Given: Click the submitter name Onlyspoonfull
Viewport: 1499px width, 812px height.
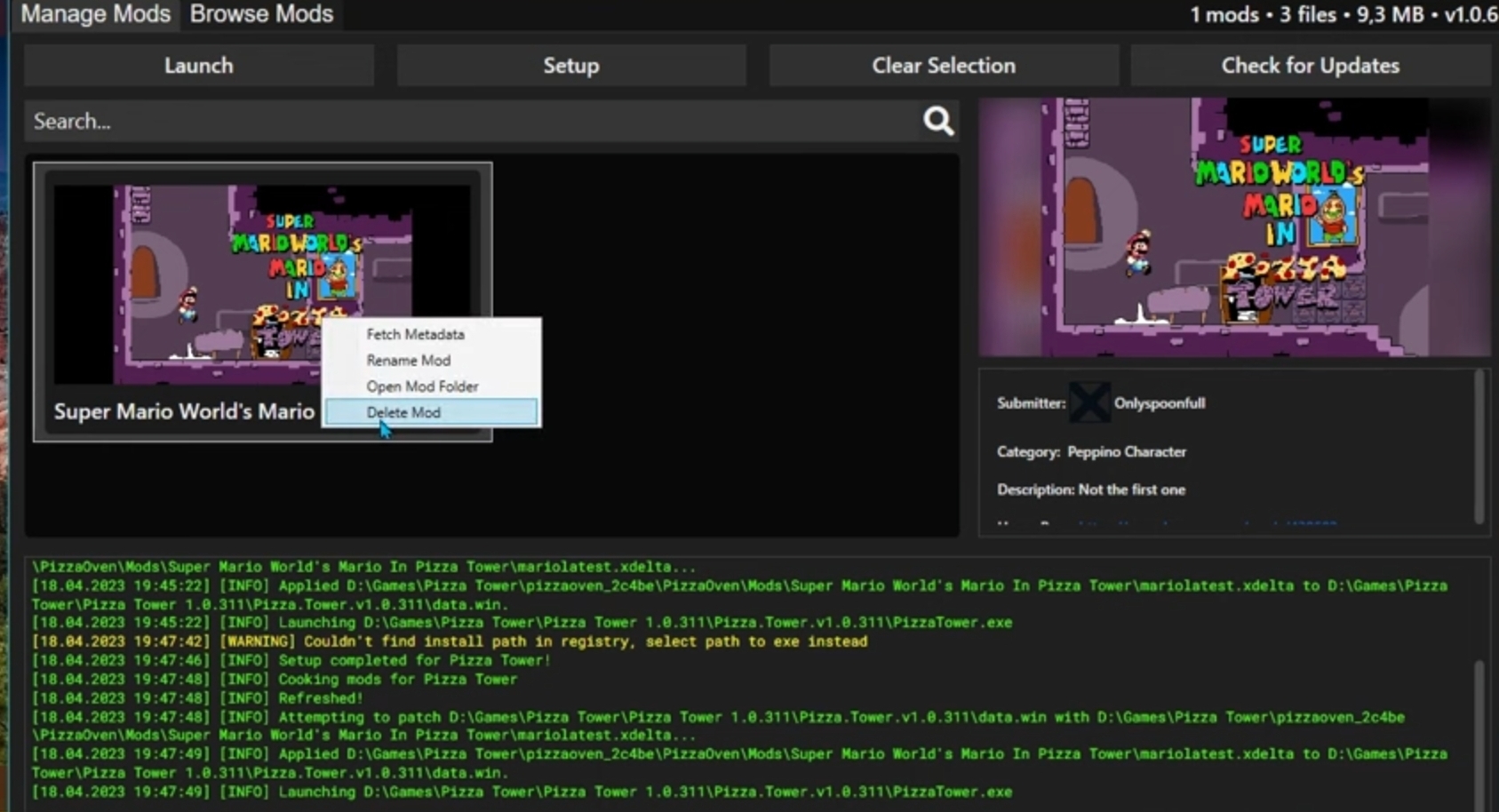Looking at the screenshot, I should click(x=1160, y=403).
